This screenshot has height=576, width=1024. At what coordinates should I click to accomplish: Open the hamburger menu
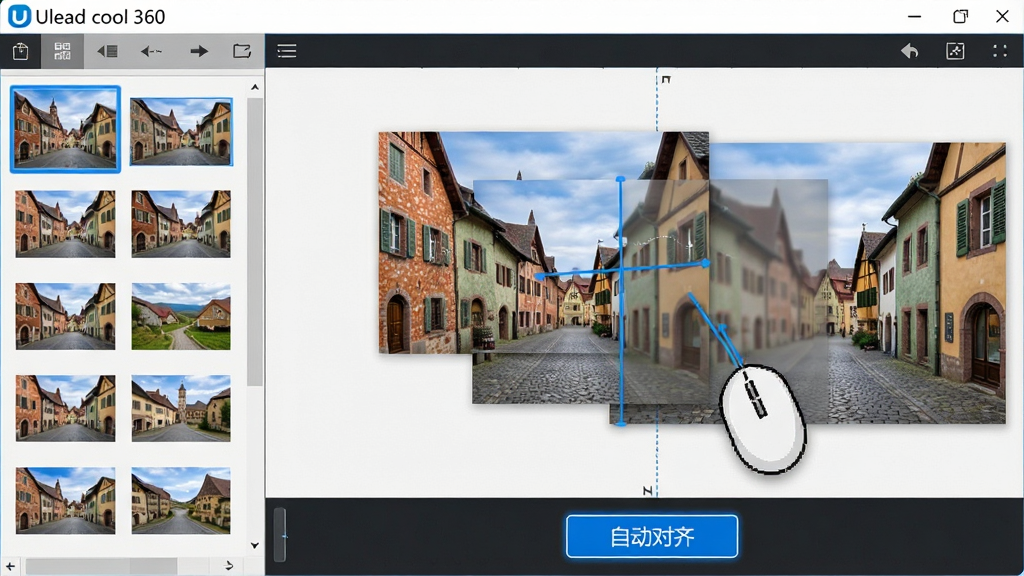287,51
